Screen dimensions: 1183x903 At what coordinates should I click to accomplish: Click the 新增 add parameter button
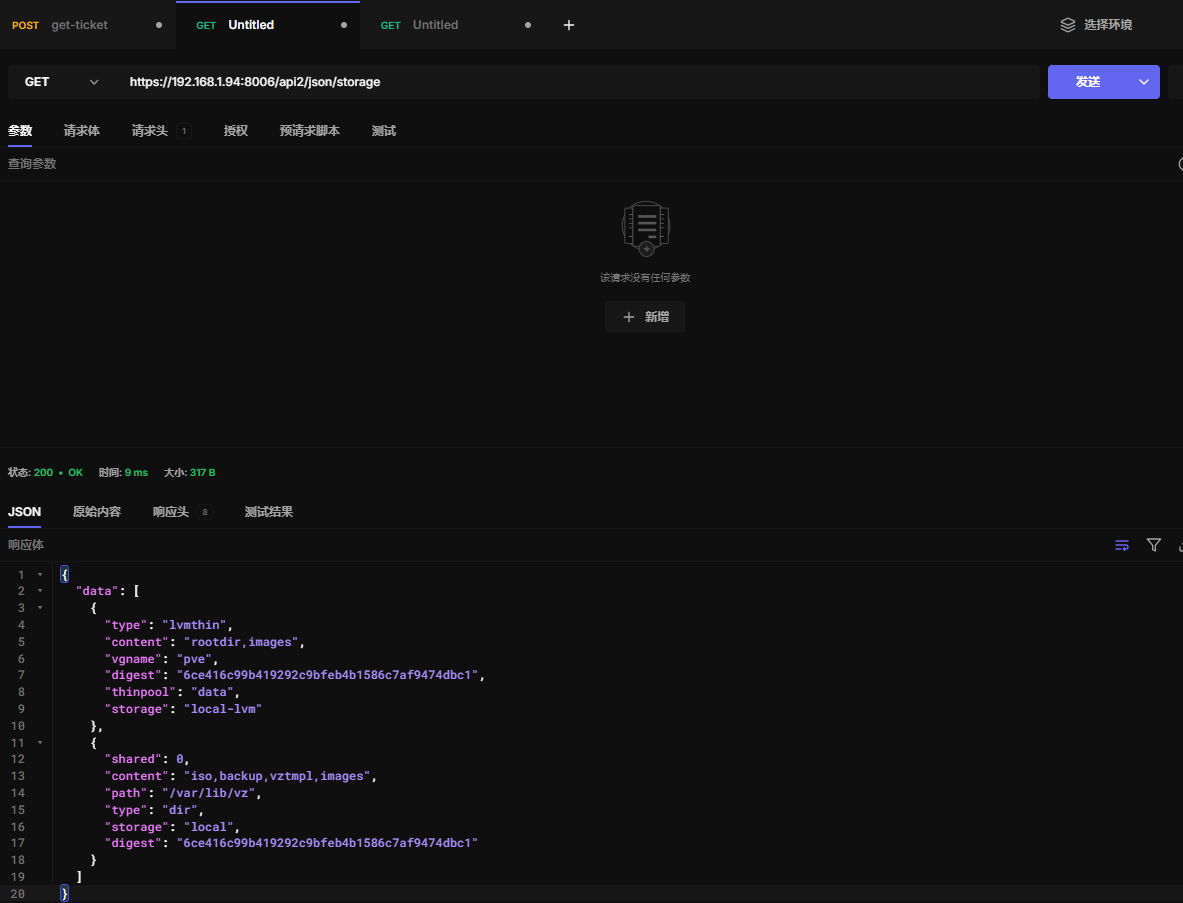[x=645, y=317]
